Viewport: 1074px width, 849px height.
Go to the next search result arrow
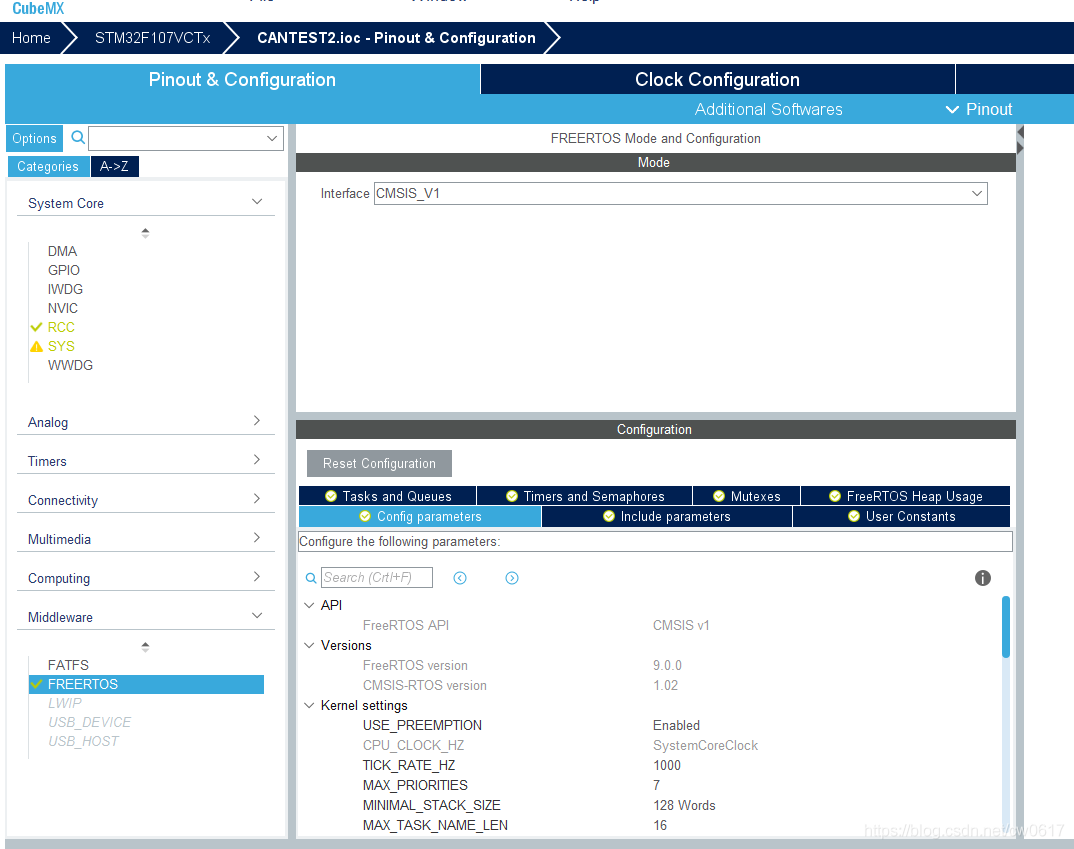[x=512, y=578]
